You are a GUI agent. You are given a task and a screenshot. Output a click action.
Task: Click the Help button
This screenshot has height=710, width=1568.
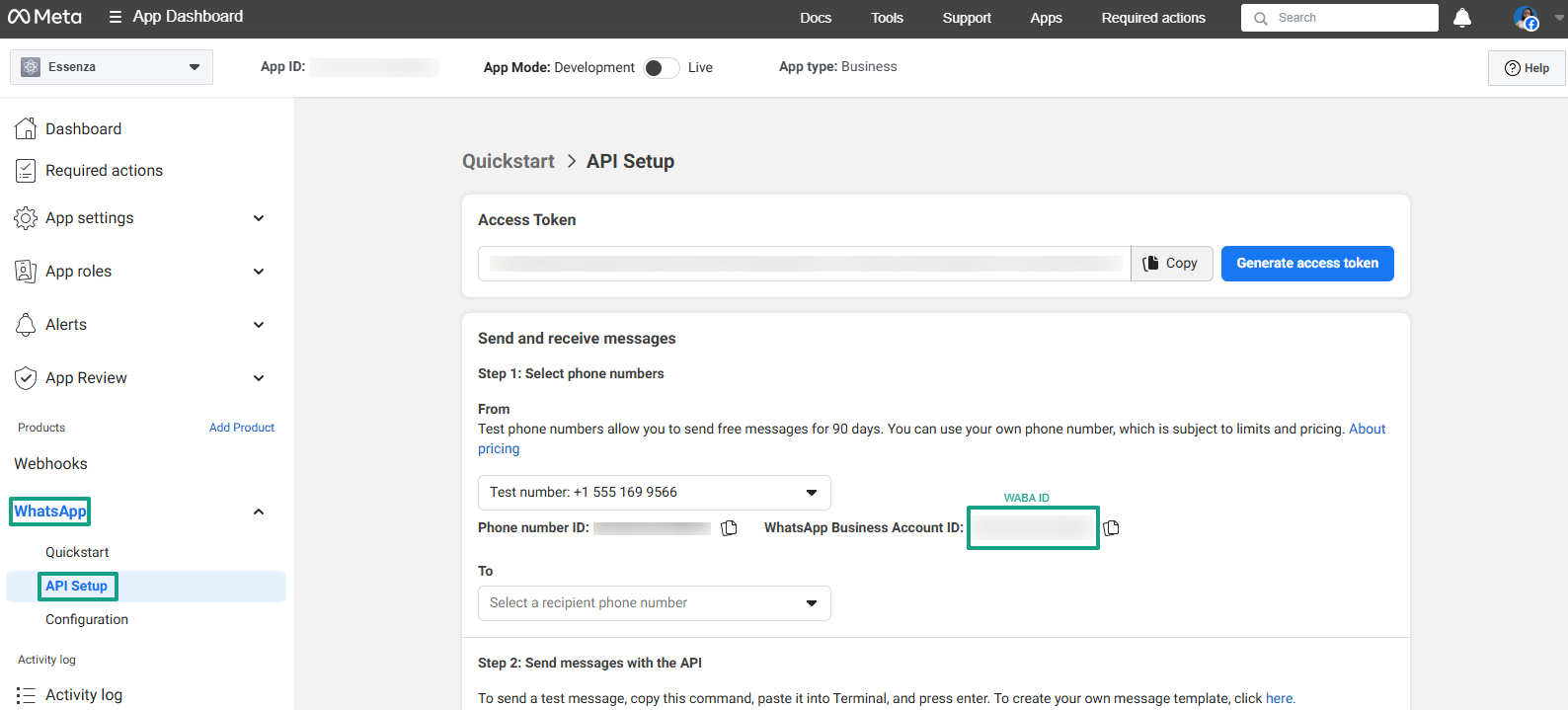[1527, 68]
